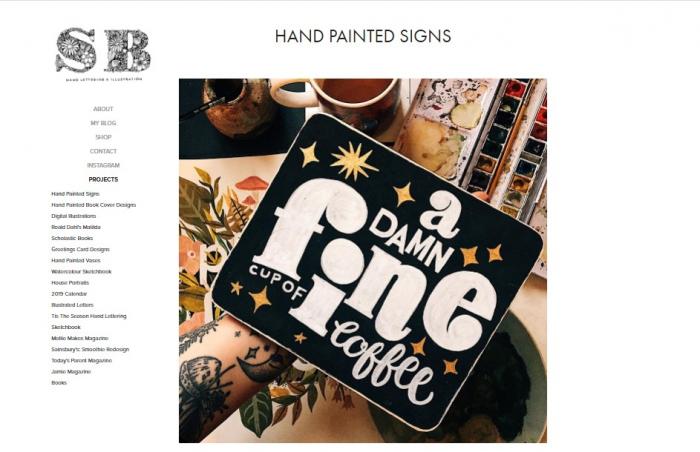Expand the PROJECTS section
Image resolution: width=700 pixels, height=452 pixels.
[x=103, y=180]
